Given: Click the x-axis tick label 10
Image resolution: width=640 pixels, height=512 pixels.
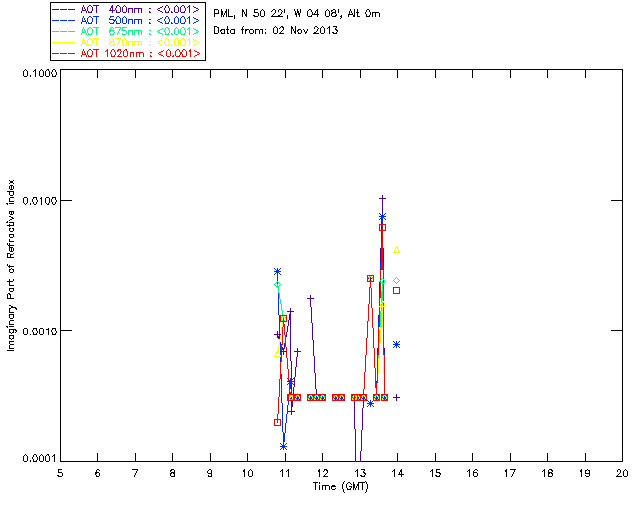Looking at the screenshot, I should (x=247, y=473).
